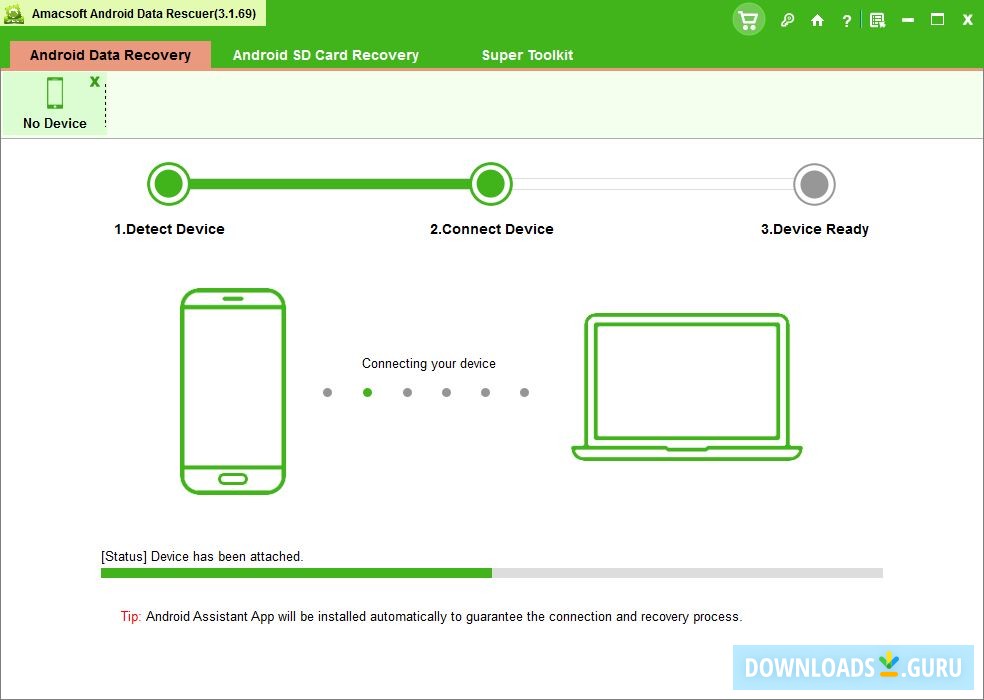
Task: Open the Super Toolkit tab
Action: point(527,55)
